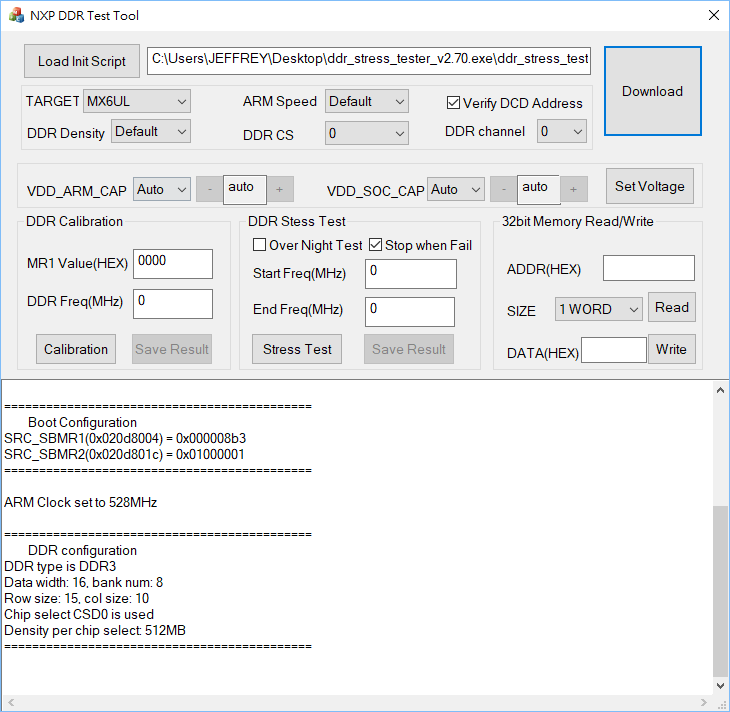Image resolution: width=730 pixels, height=712 pixels.
Task: Open the VDD_SOC_CAP Auto dropdown
Action: [456, 189]
